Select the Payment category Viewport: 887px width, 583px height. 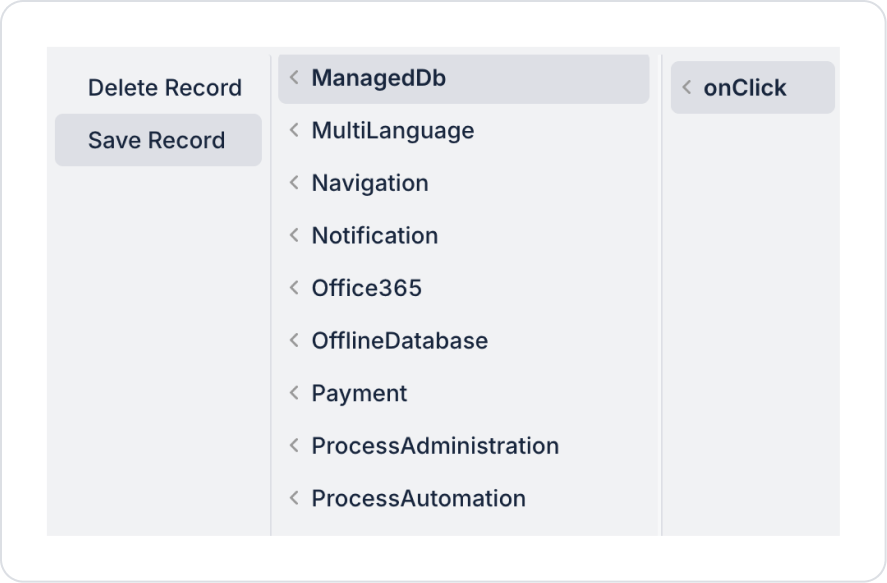tap(359, 393)
